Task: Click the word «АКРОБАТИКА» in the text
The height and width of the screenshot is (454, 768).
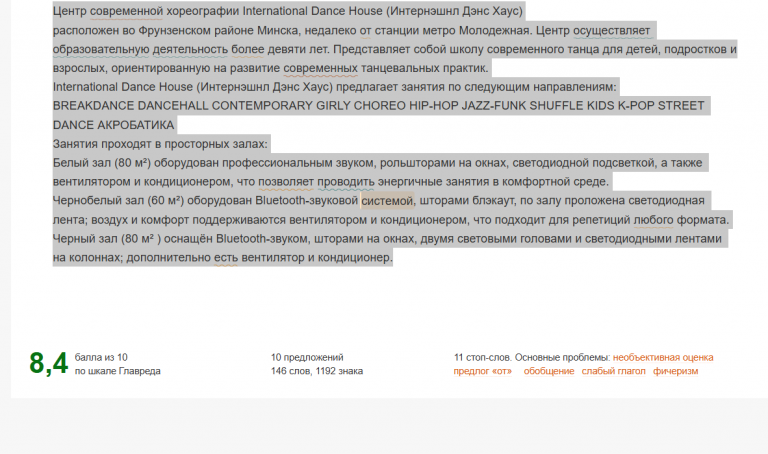Action: pos(136,125)
